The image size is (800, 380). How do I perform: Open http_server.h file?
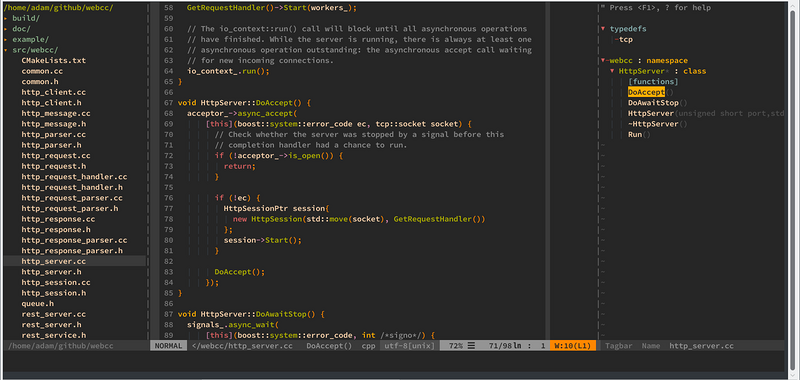point(51,272)
